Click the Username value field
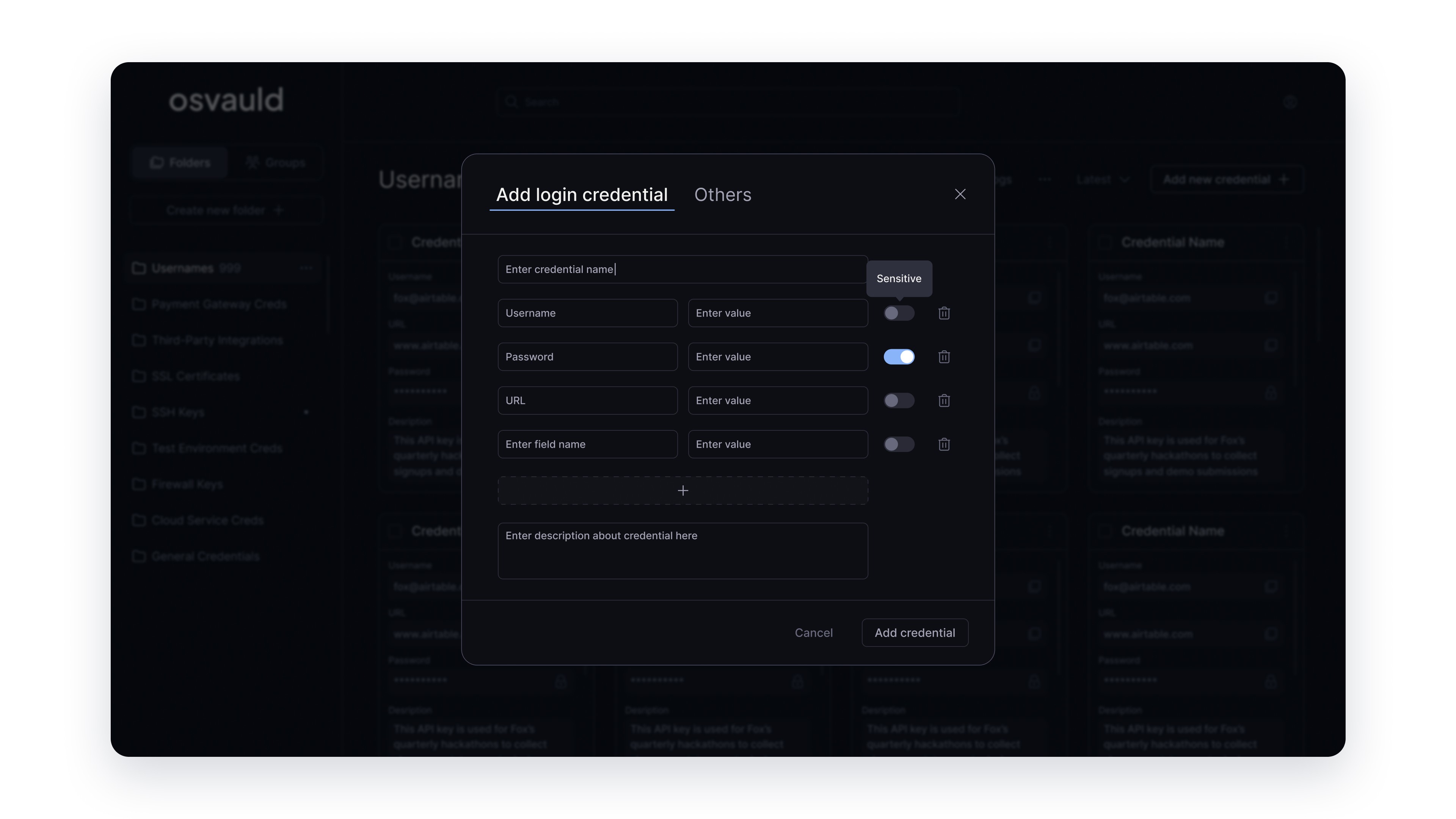 777,313
